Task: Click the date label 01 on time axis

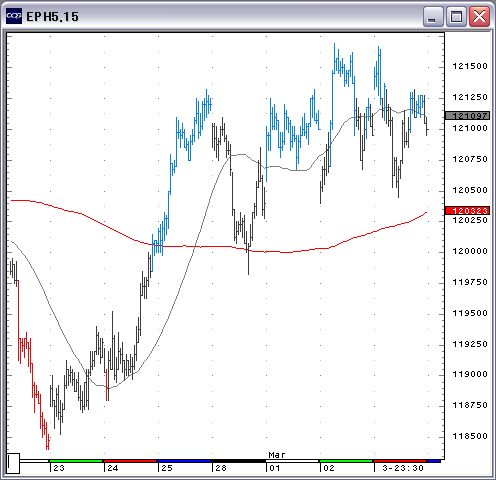Action: [x=275, y=468]
